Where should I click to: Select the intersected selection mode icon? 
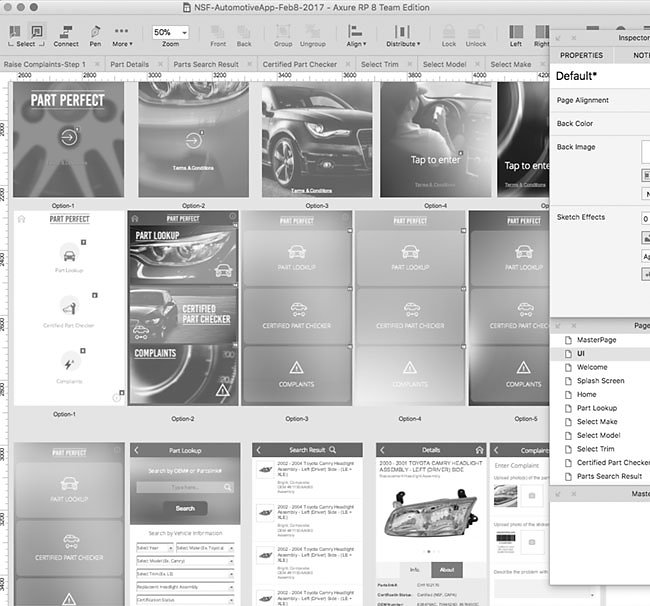tap(15, 32)
